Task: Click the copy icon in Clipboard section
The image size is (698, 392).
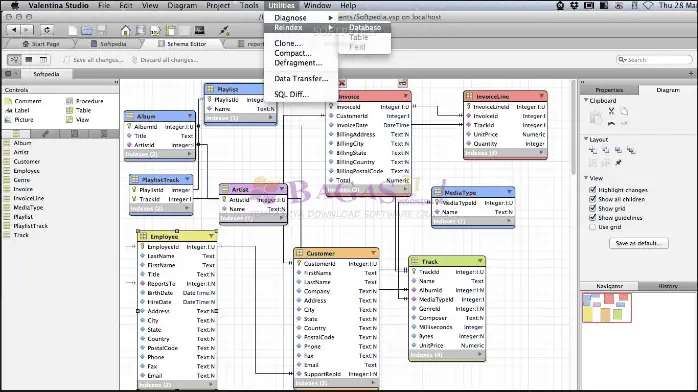Action: coord(624,111)
